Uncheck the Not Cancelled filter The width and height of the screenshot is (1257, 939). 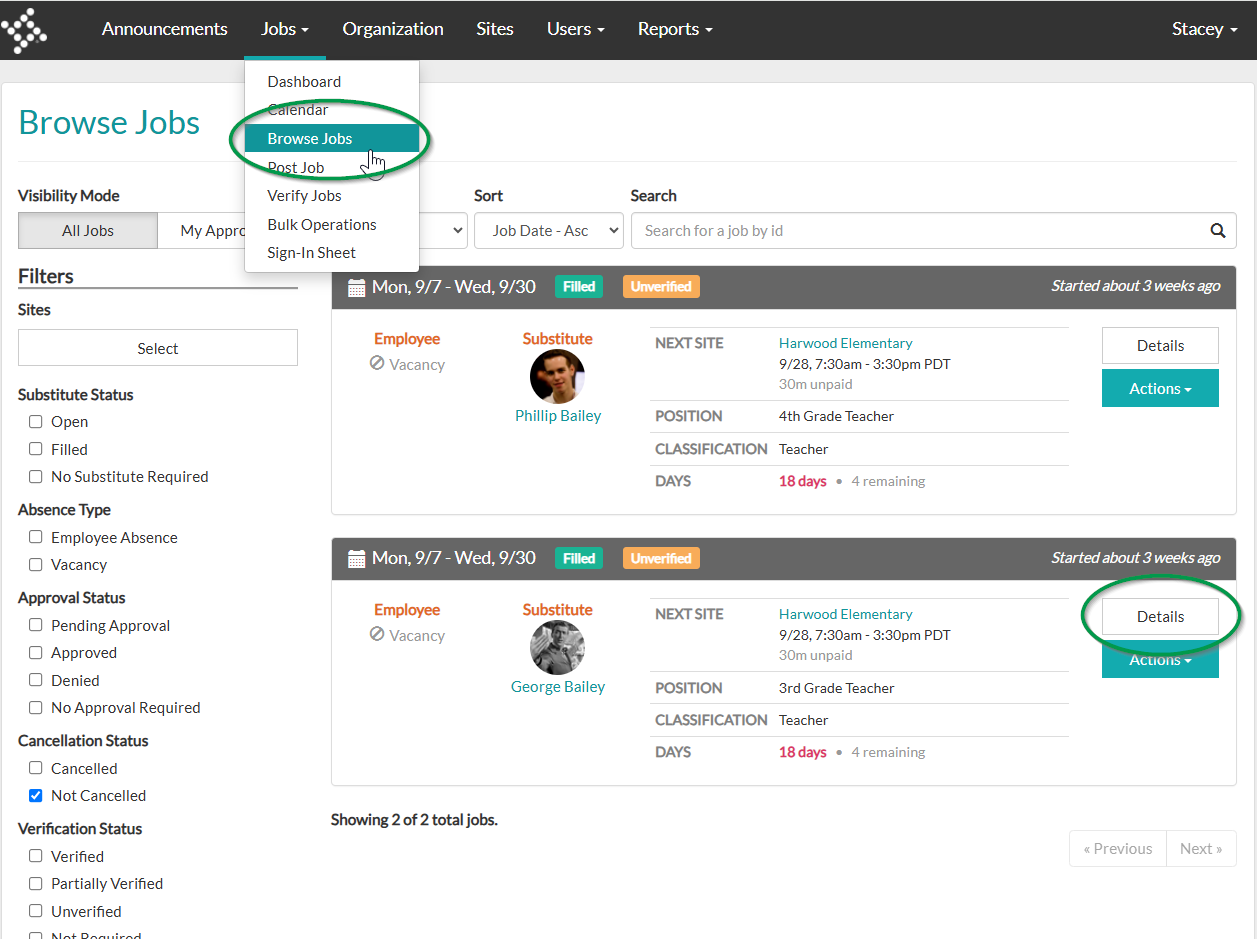pyautogui.click(x=36, y=796)
